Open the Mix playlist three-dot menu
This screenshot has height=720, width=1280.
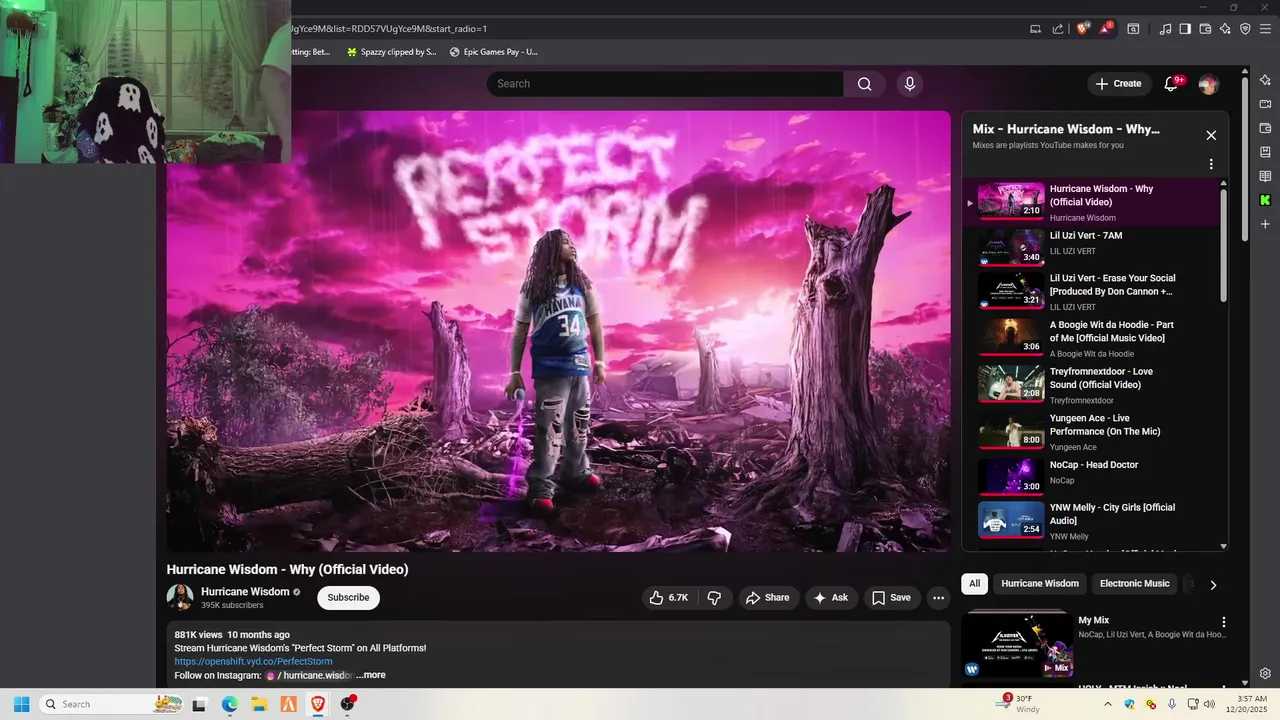click(x=1211, y=164)
